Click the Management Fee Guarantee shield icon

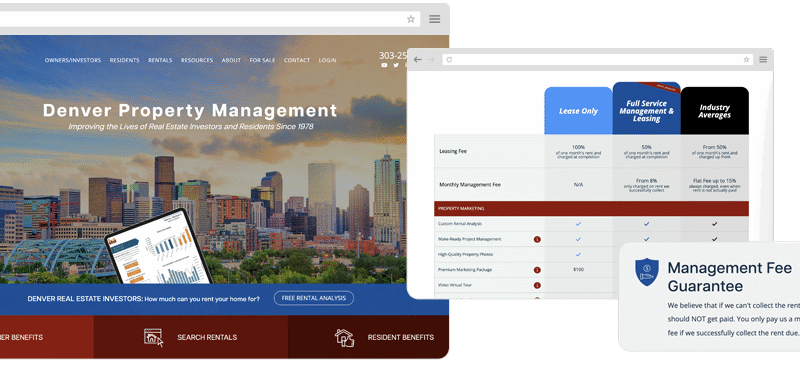coord(646,272)
